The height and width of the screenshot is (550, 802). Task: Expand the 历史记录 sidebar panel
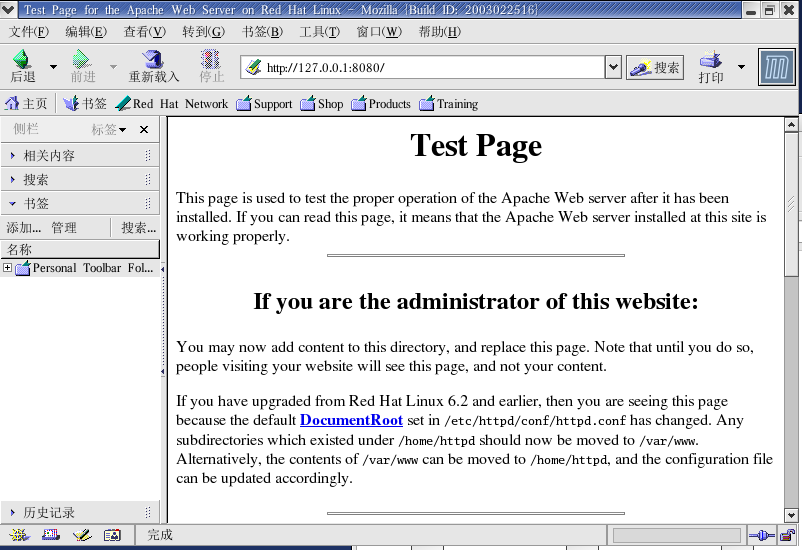coord(80,512)
